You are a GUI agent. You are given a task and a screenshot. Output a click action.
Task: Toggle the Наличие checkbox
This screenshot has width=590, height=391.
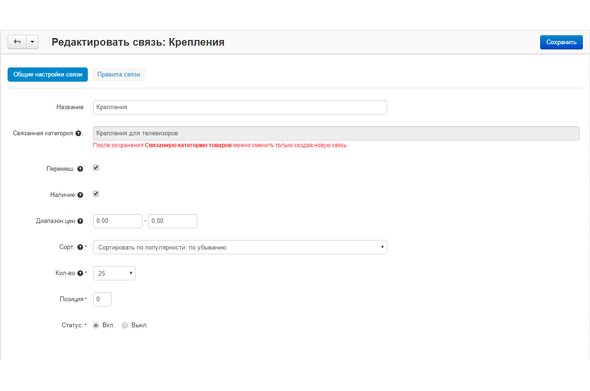pyautogui.click(x=96, y=194)
